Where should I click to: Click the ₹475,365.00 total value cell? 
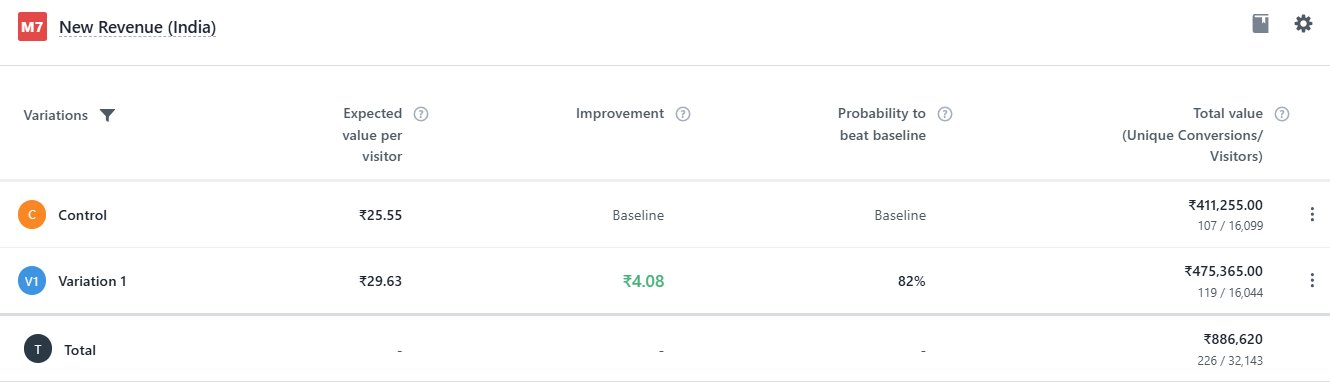[x=1224, y=271]
